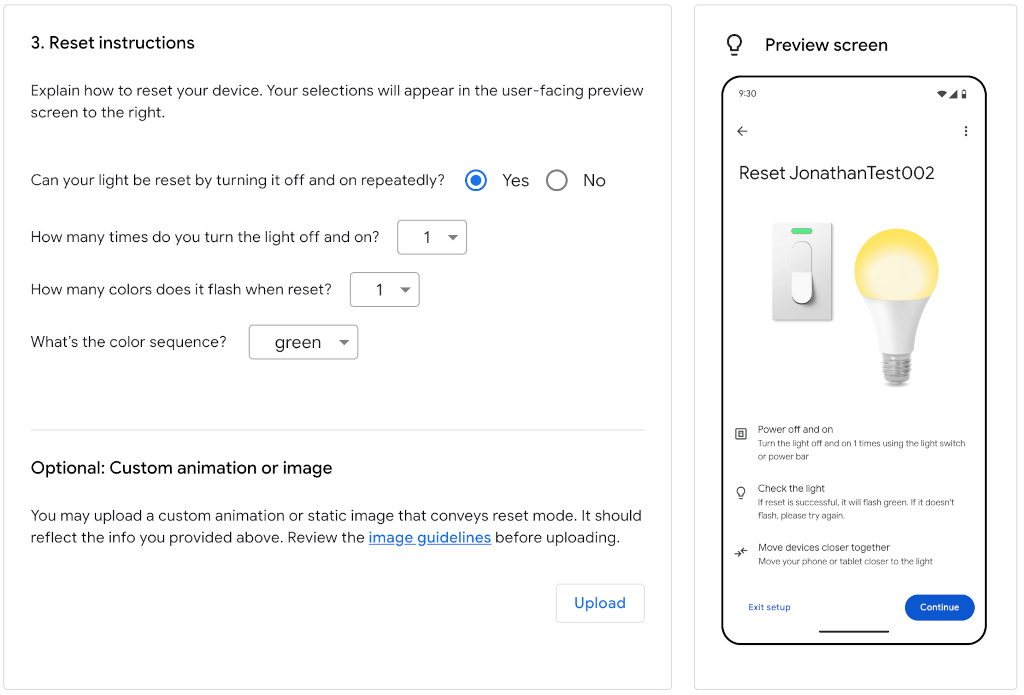This screenshot has width=1024, height=695.
Task: Open the flash colors count dropdown
Action: 385,289
